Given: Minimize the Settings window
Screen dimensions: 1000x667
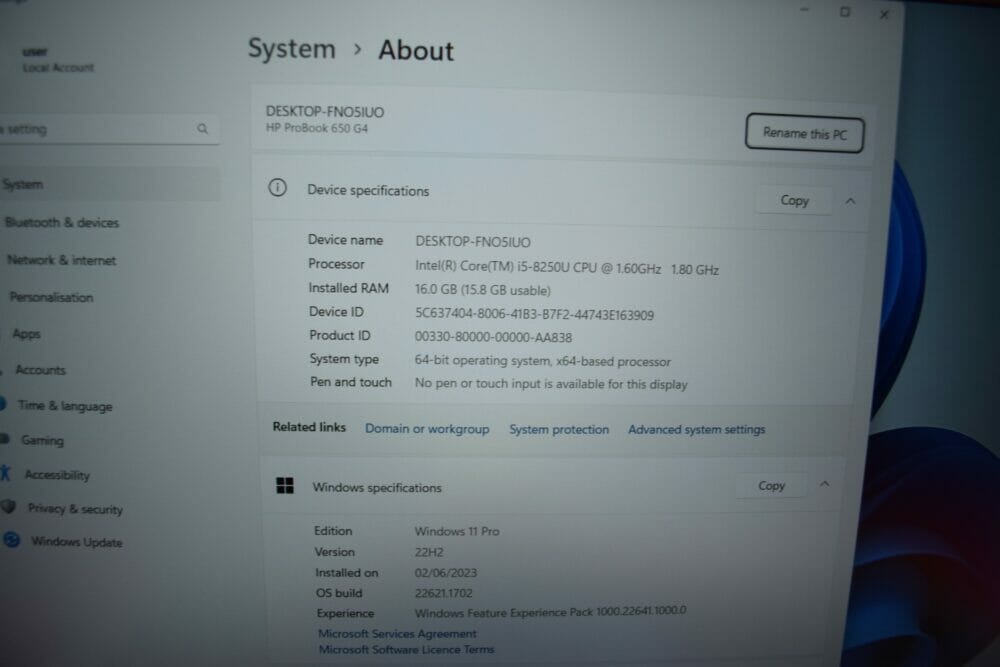Looking at the screenshot, I should pyautogui.click(x=805, y=10).
